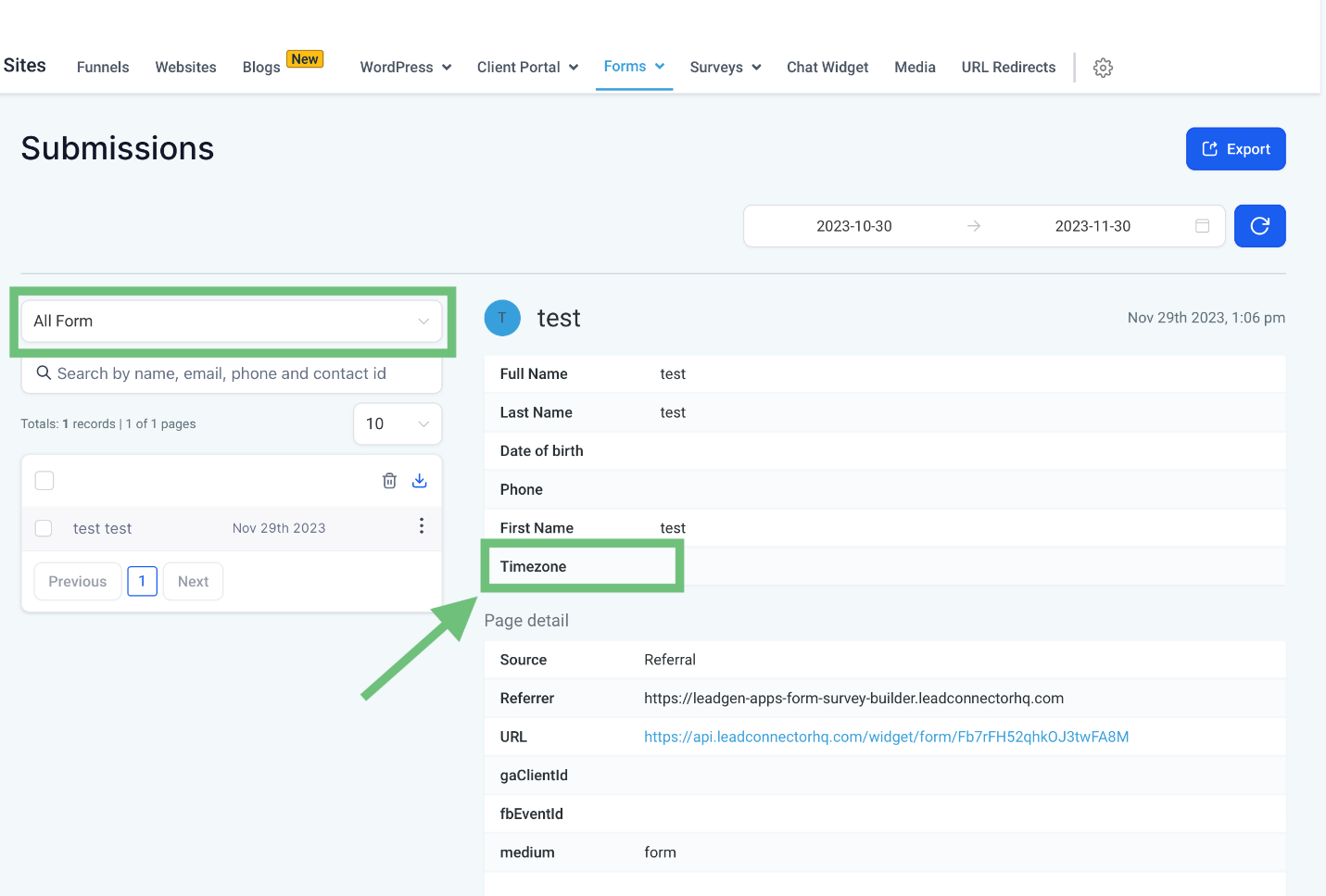
Task: Change page size dropdown showing 10
Action: (398, 424)
